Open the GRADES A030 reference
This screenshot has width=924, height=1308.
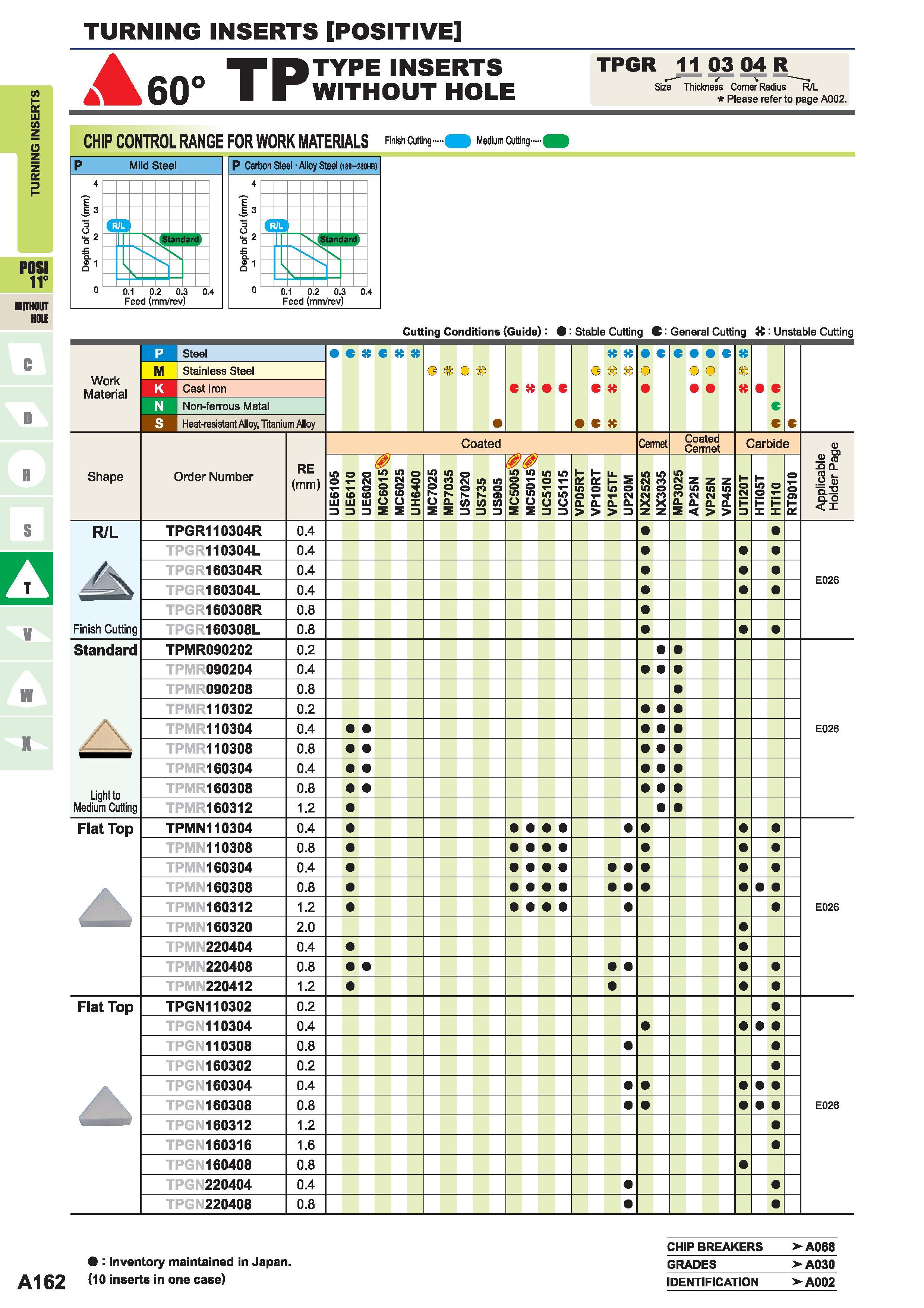click(751, 1264)
